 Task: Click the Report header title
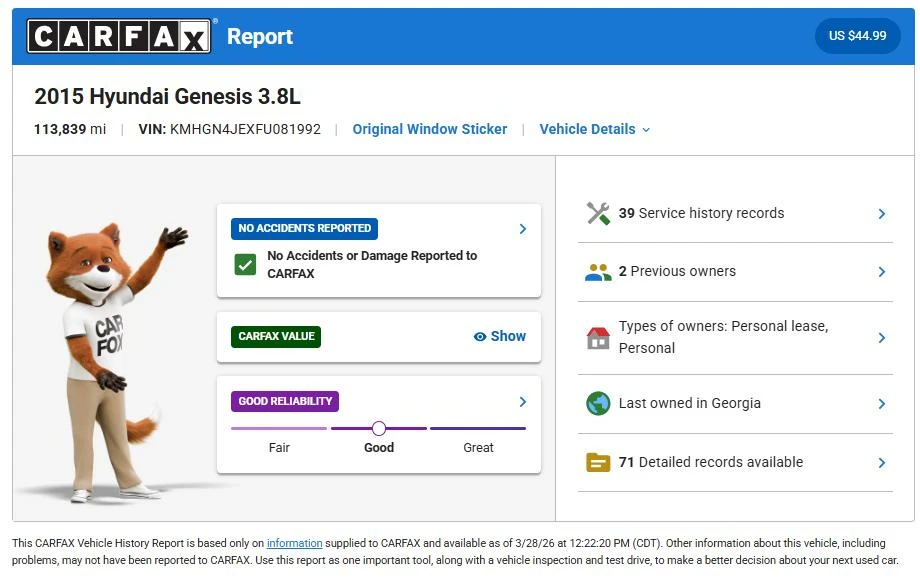tap(260, 36)
